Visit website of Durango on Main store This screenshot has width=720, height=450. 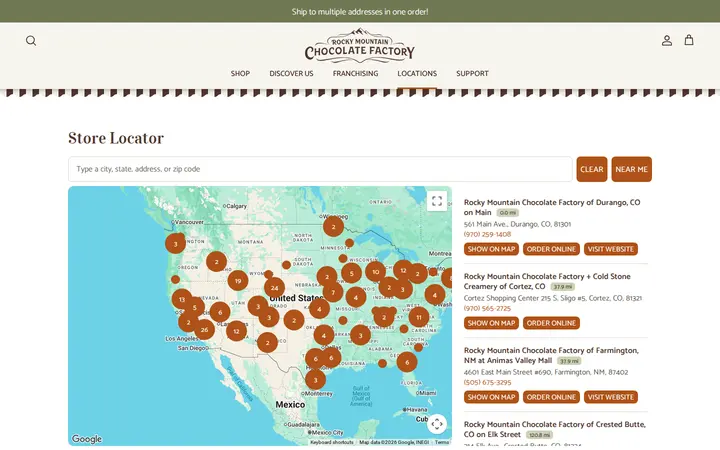611,249
